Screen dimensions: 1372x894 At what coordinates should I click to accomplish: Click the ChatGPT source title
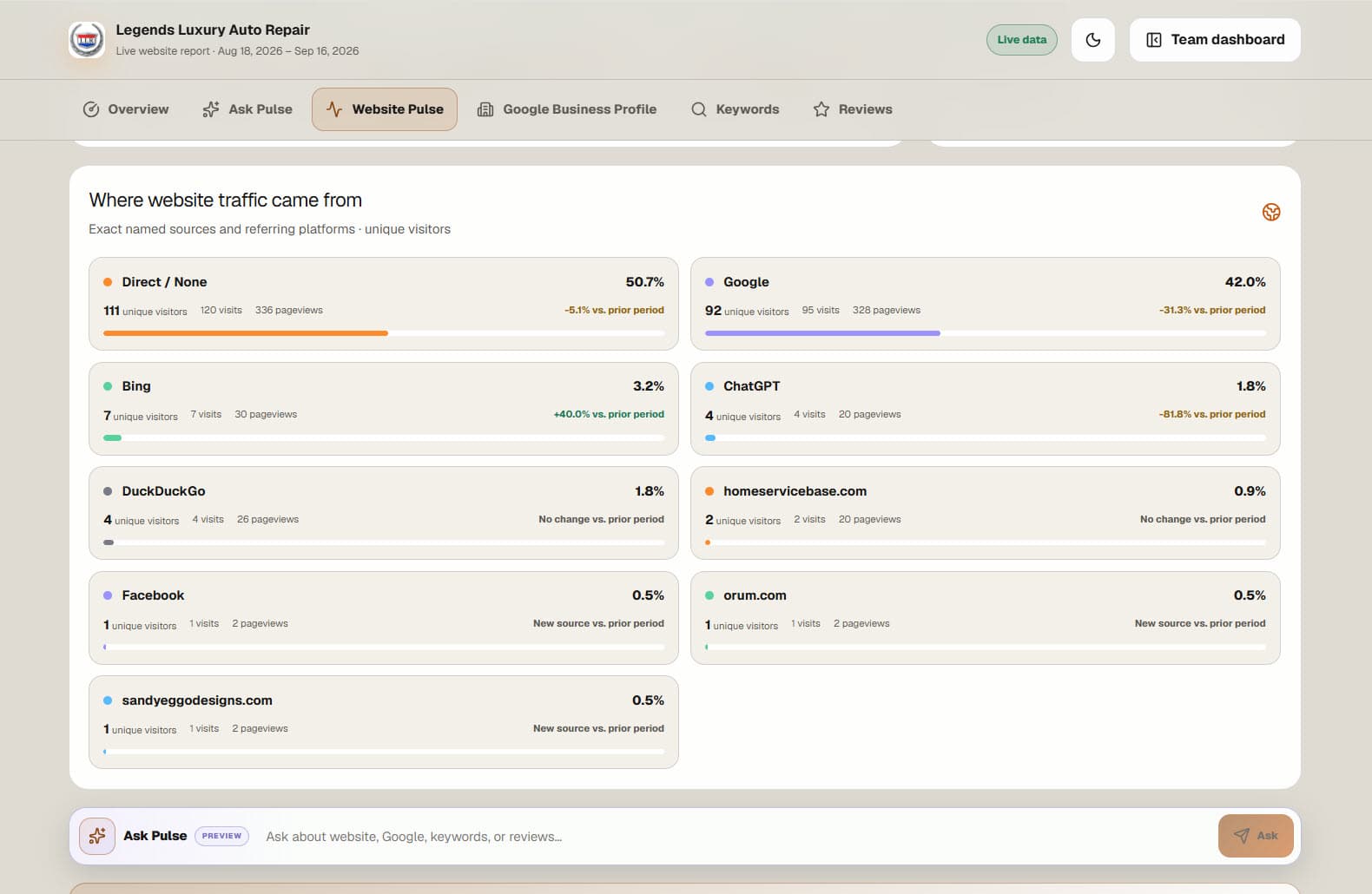click(752, 386)
